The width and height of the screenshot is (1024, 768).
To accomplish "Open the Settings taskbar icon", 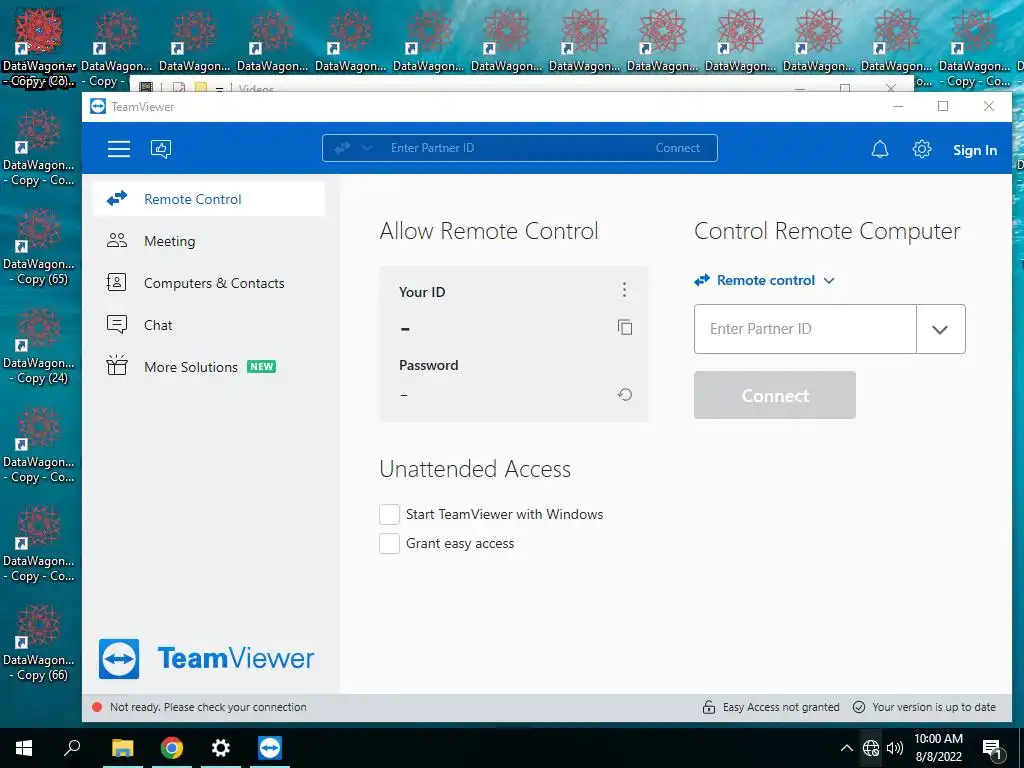I will point(221,748).
